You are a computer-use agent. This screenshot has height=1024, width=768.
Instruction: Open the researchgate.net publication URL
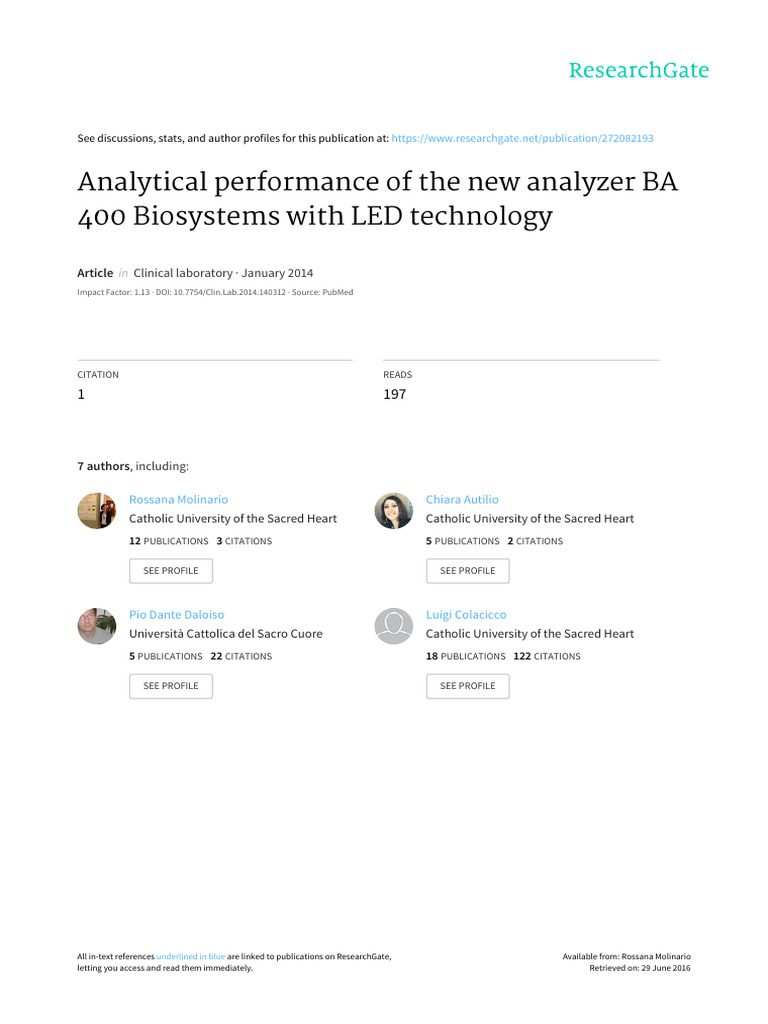[x=522, y=138]
